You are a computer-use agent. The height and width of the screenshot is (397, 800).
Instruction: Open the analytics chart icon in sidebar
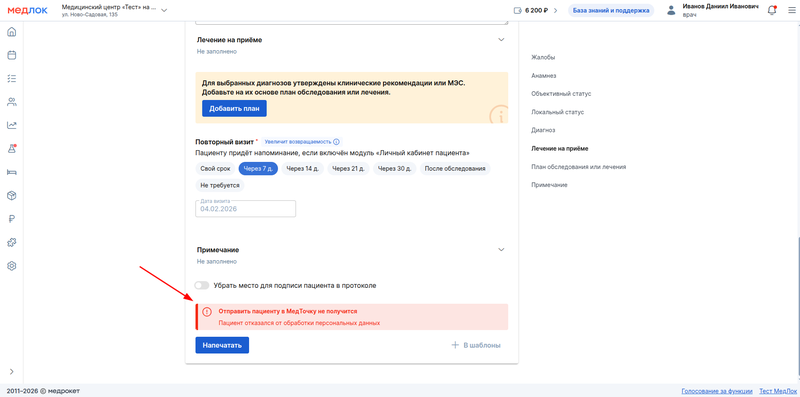12,125
